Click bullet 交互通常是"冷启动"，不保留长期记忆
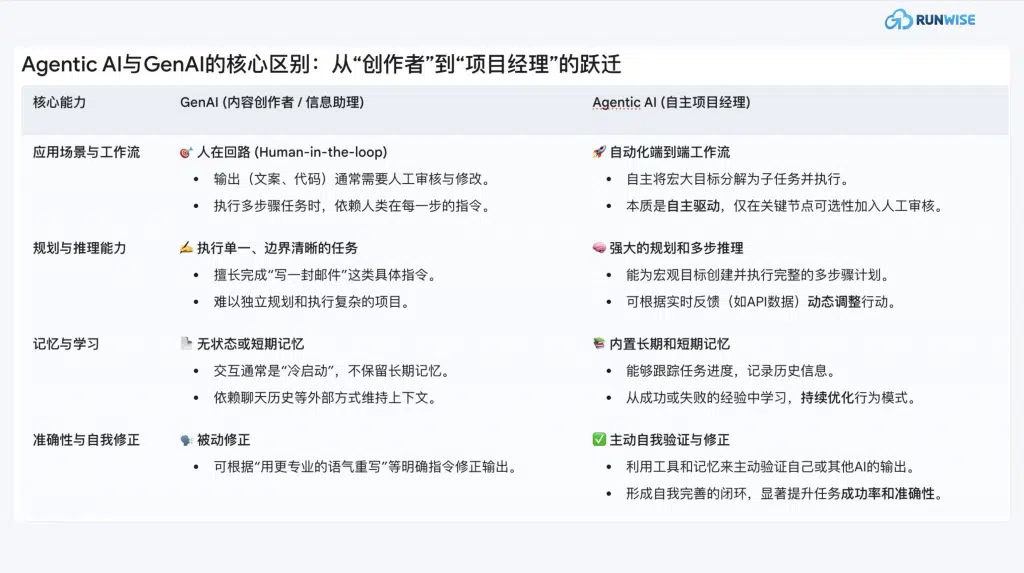This screenshot has width=1024, height=573. [334, 370]
